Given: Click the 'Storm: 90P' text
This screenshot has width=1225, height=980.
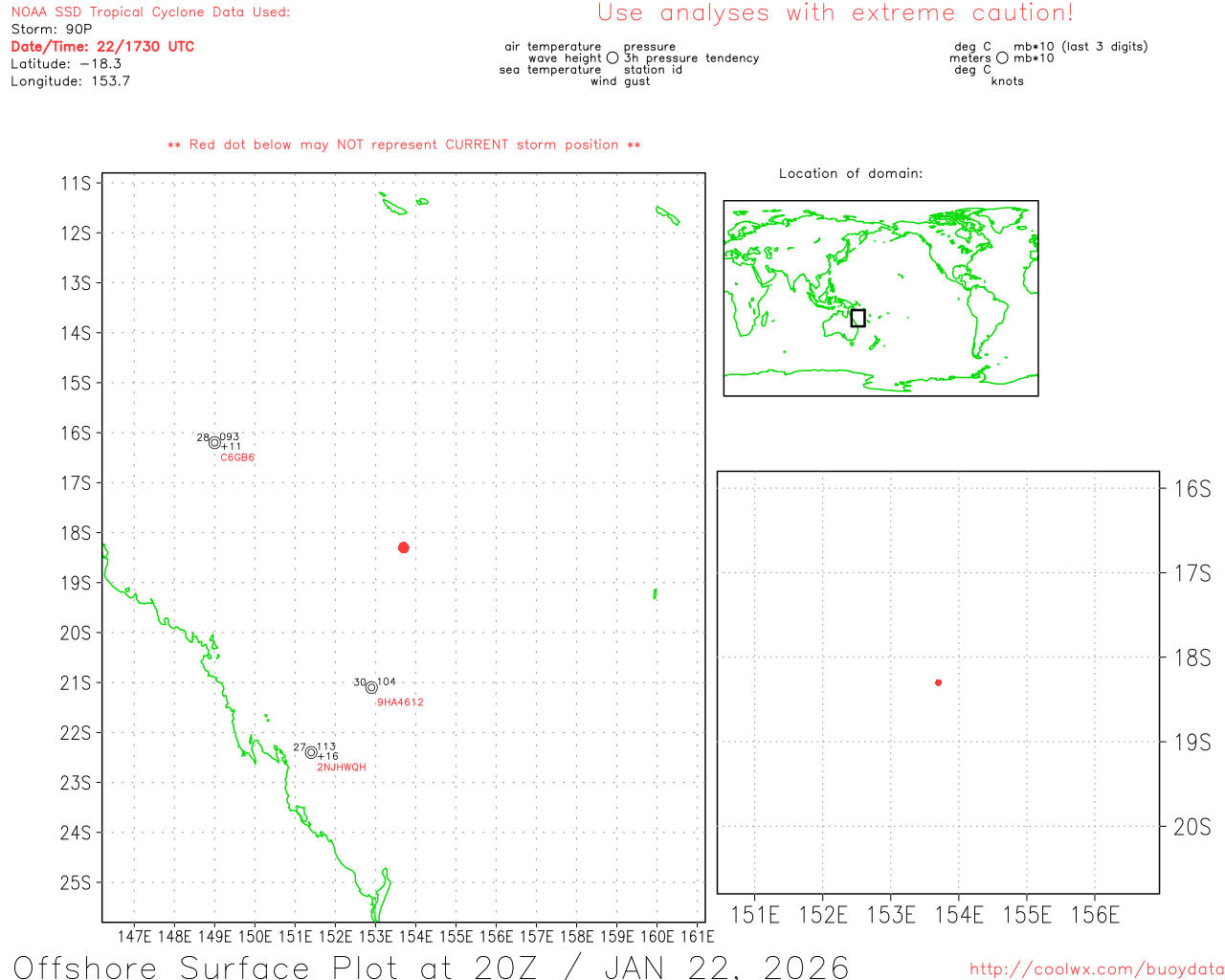Looking at the screenshot, I should [52, 29].
